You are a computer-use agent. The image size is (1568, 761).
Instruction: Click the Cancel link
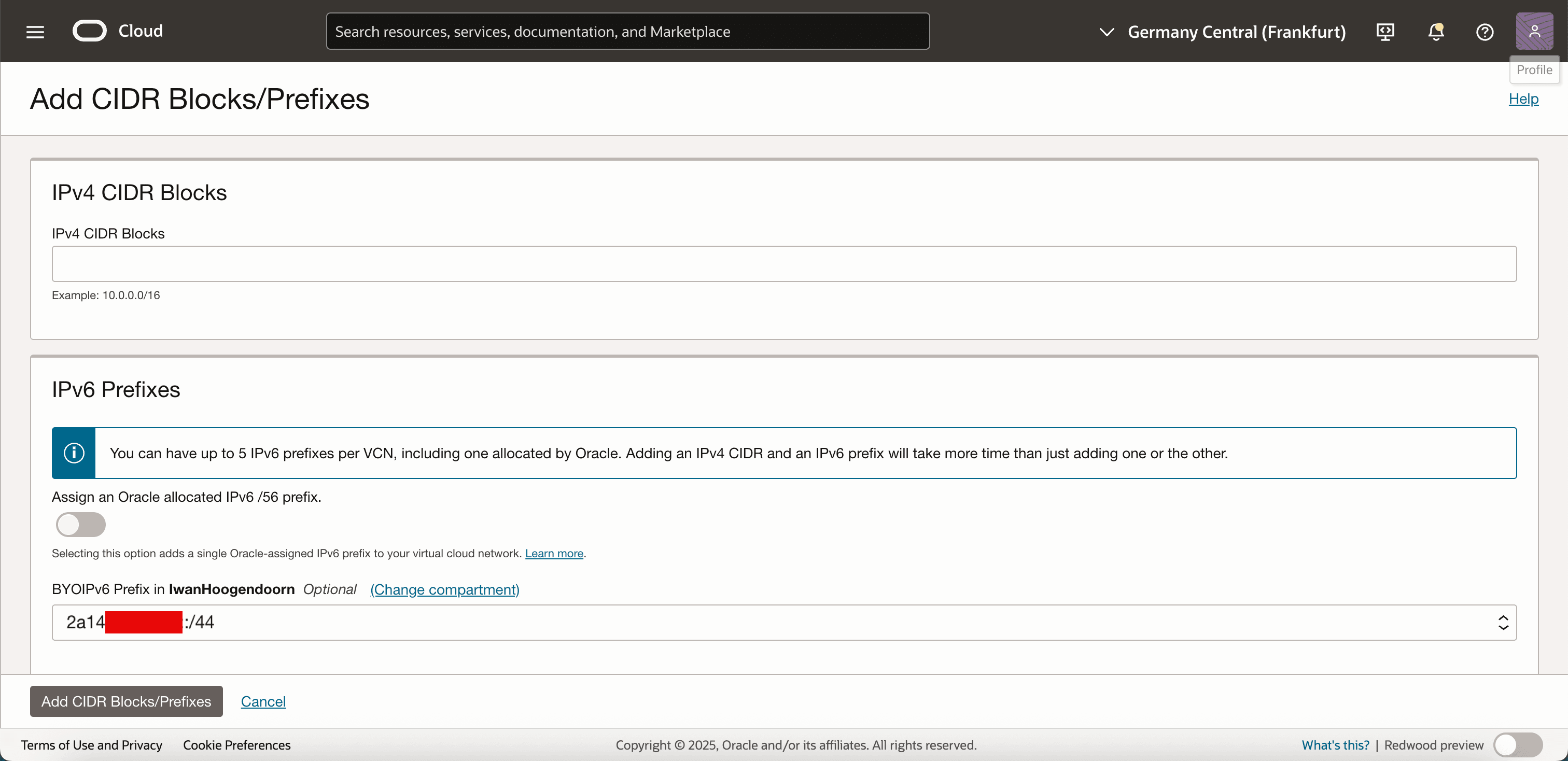263,701
